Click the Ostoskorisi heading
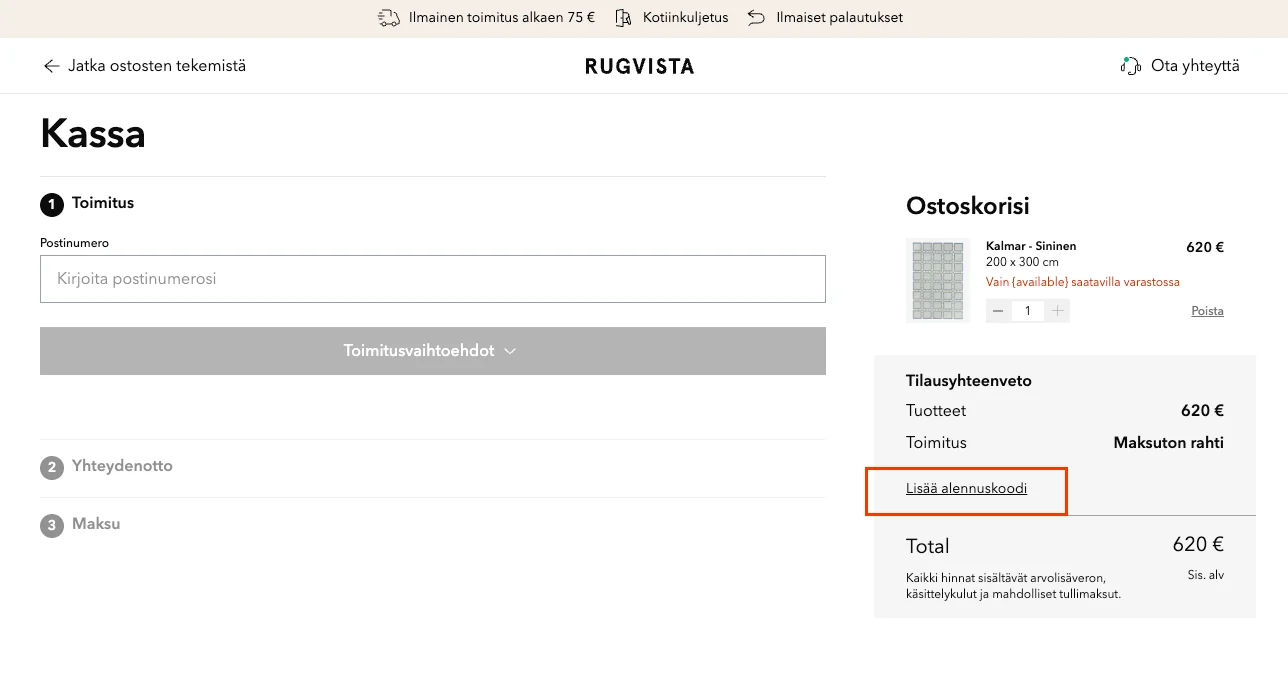1288x687 pixels. (968, 206)
